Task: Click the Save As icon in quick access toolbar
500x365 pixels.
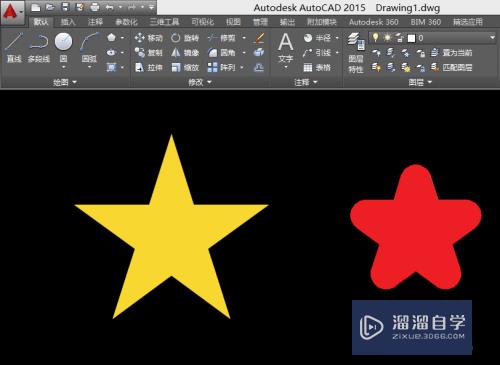Action: (x=80, y=7)
